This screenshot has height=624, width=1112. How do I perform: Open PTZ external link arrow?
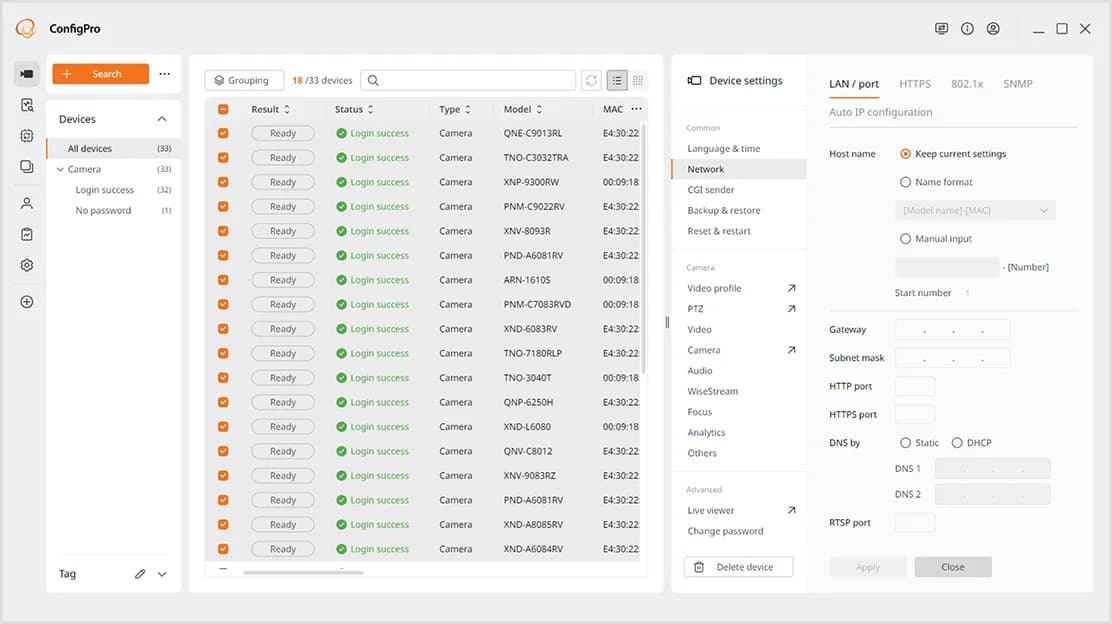(x=791, y=308)
